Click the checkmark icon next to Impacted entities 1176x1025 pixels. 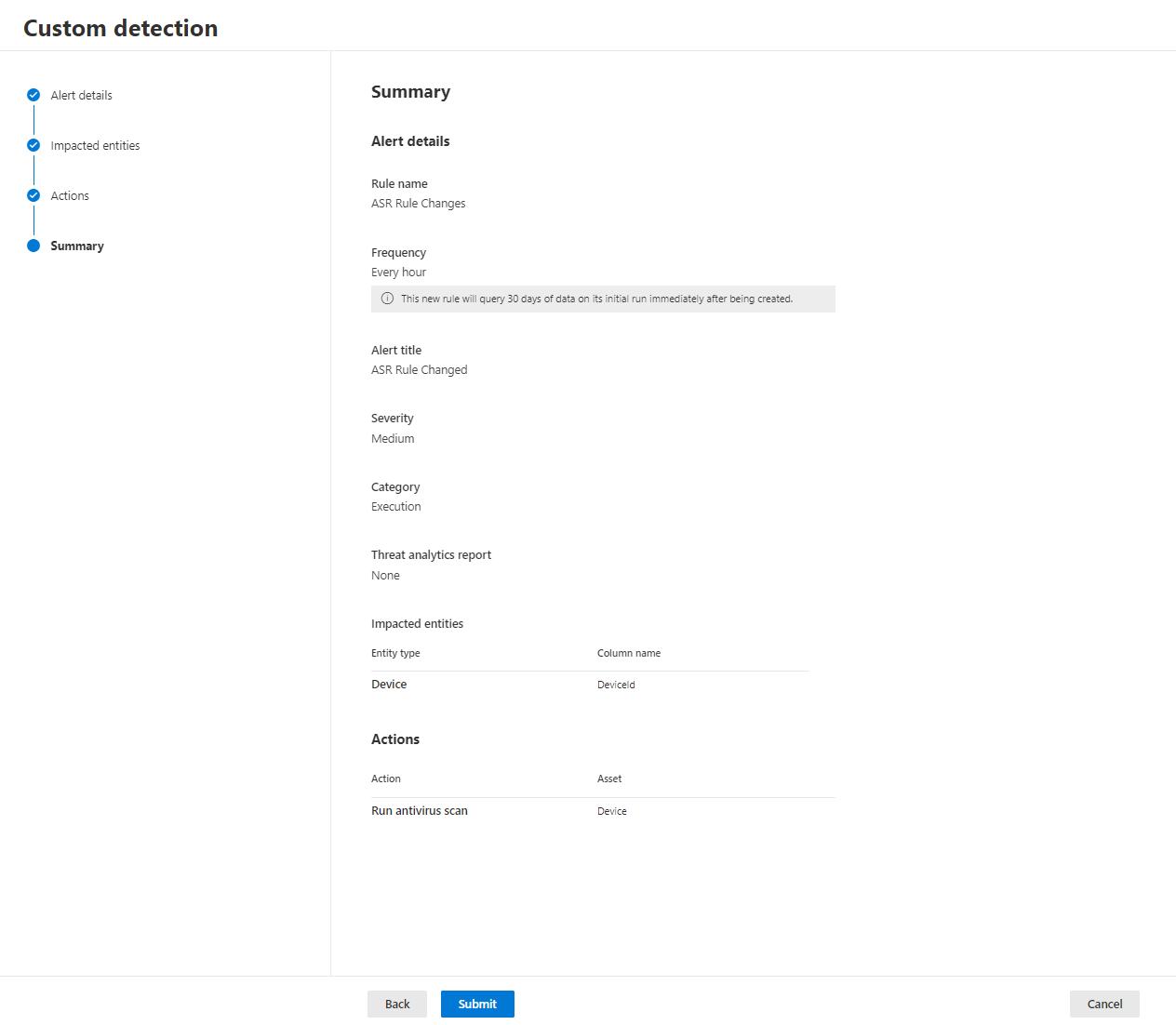33,145
